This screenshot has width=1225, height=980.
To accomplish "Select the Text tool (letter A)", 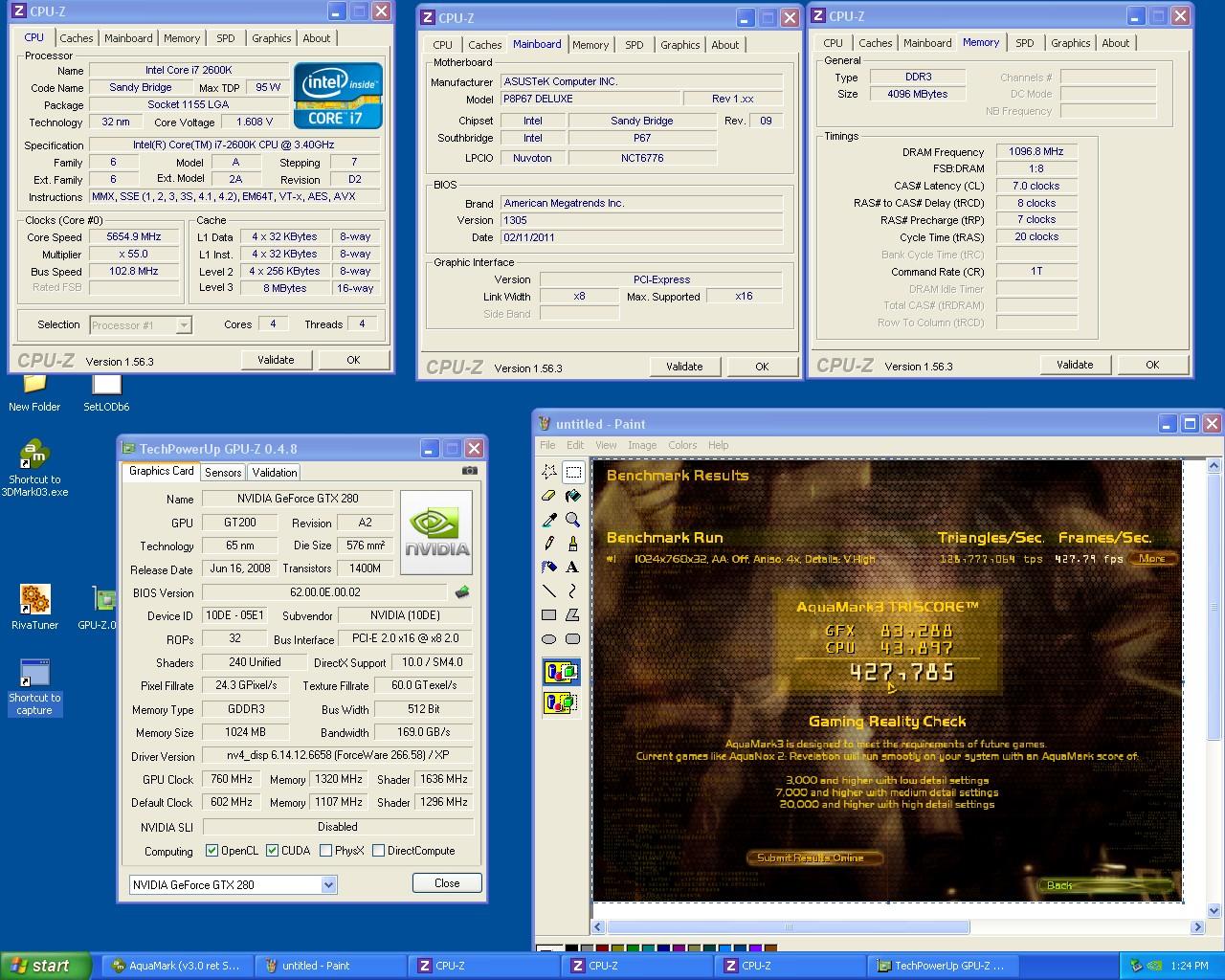I will (572, 567).
